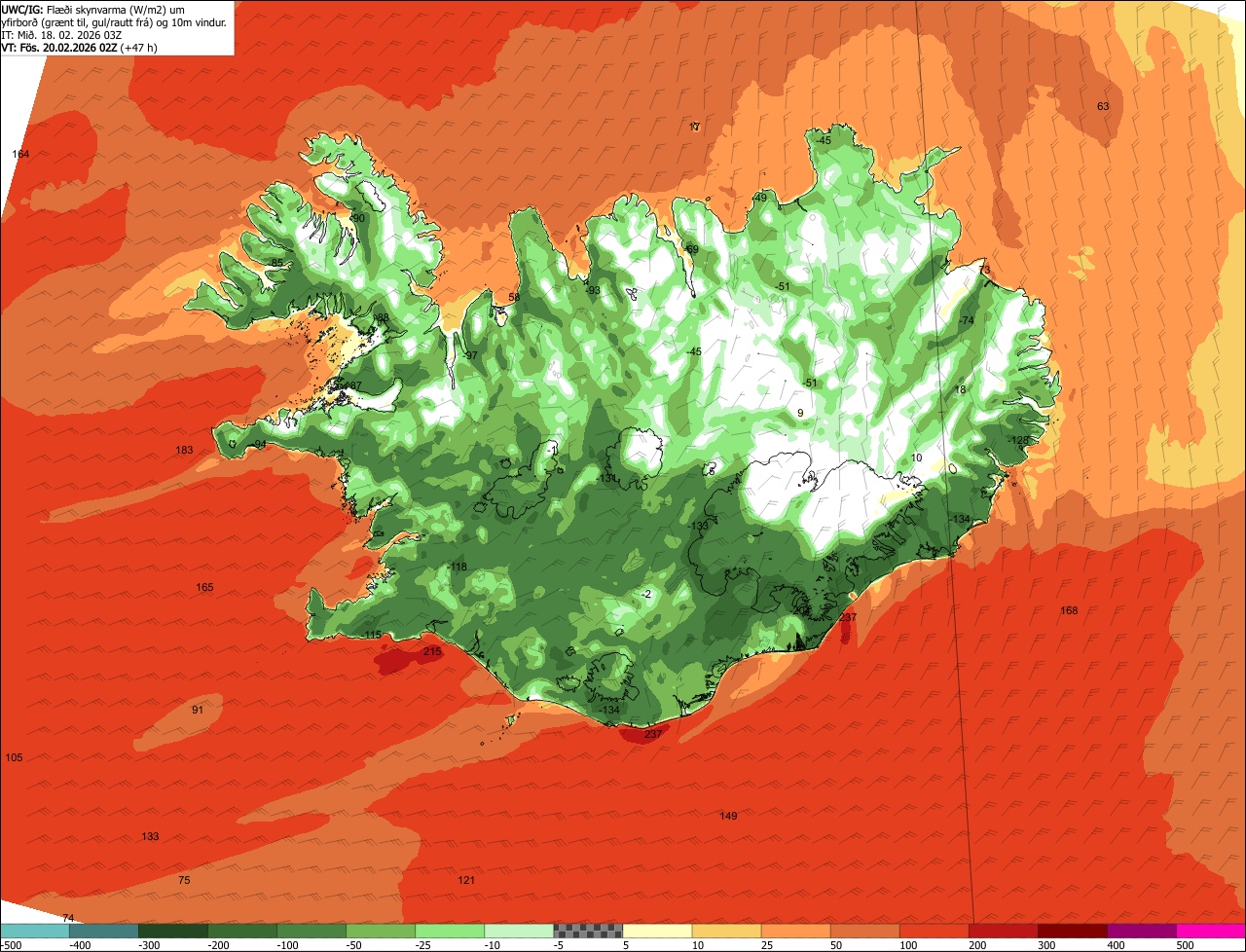Click the value 91 in the southwest sea
Screen dimensions: 1246x952
198,710
